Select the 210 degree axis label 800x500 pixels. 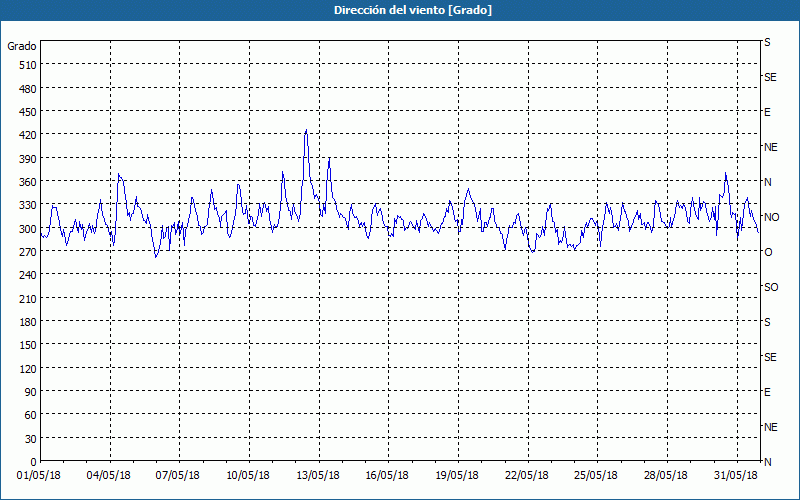(x=28, y=298)
